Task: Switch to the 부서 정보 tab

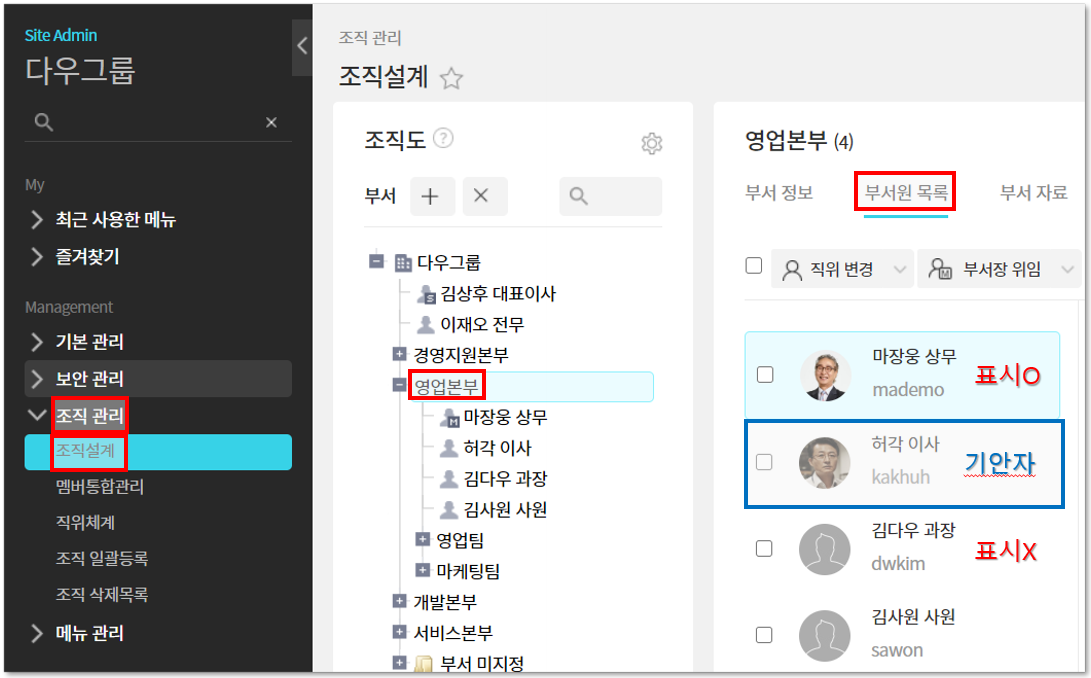Action: (779, 193)
